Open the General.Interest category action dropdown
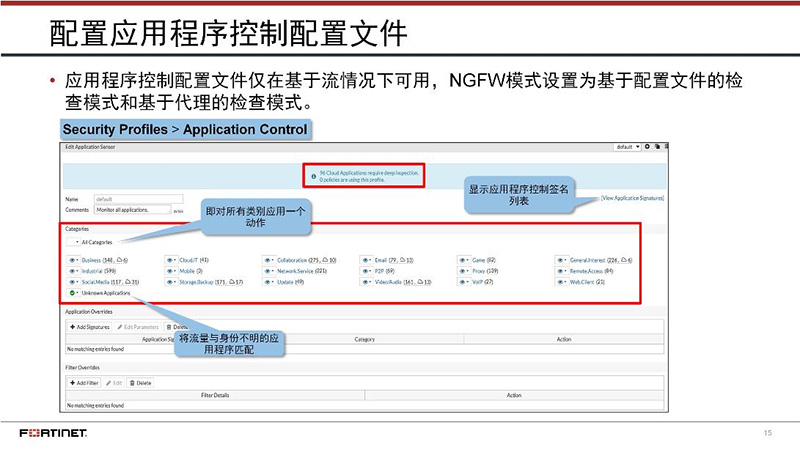Image resolution: width=800 pixels, height=450 pixels. pyautogui.click(x=562, y=260)
